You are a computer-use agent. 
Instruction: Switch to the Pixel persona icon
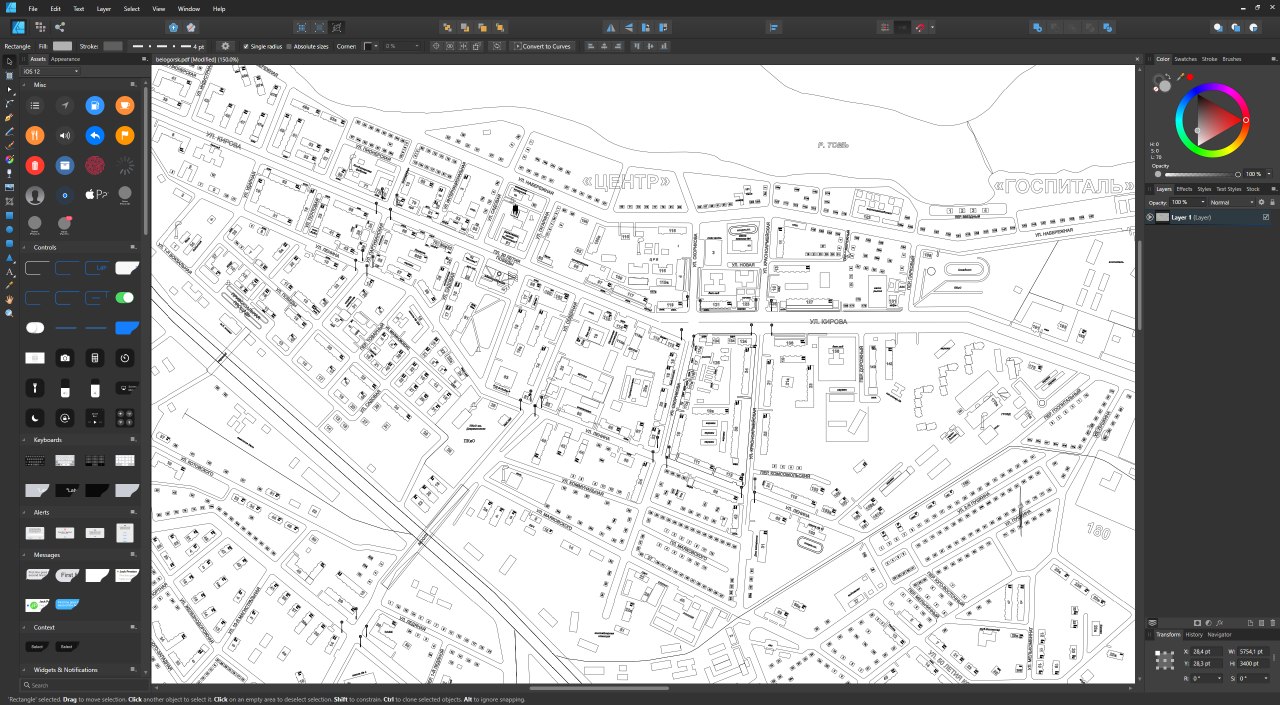pyautogui.click(x=42, y=27)
